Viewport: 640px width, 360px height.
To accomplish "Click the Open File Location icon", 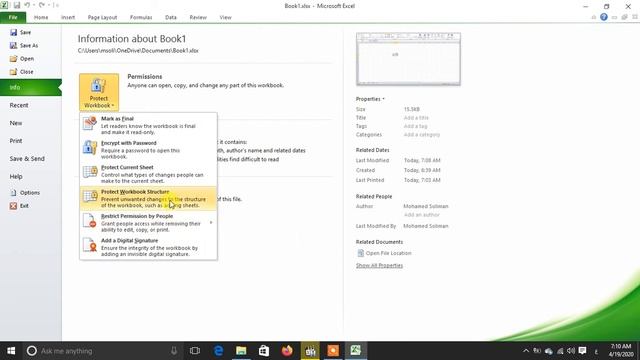I will pyautogui.click(x=360, y=253).
